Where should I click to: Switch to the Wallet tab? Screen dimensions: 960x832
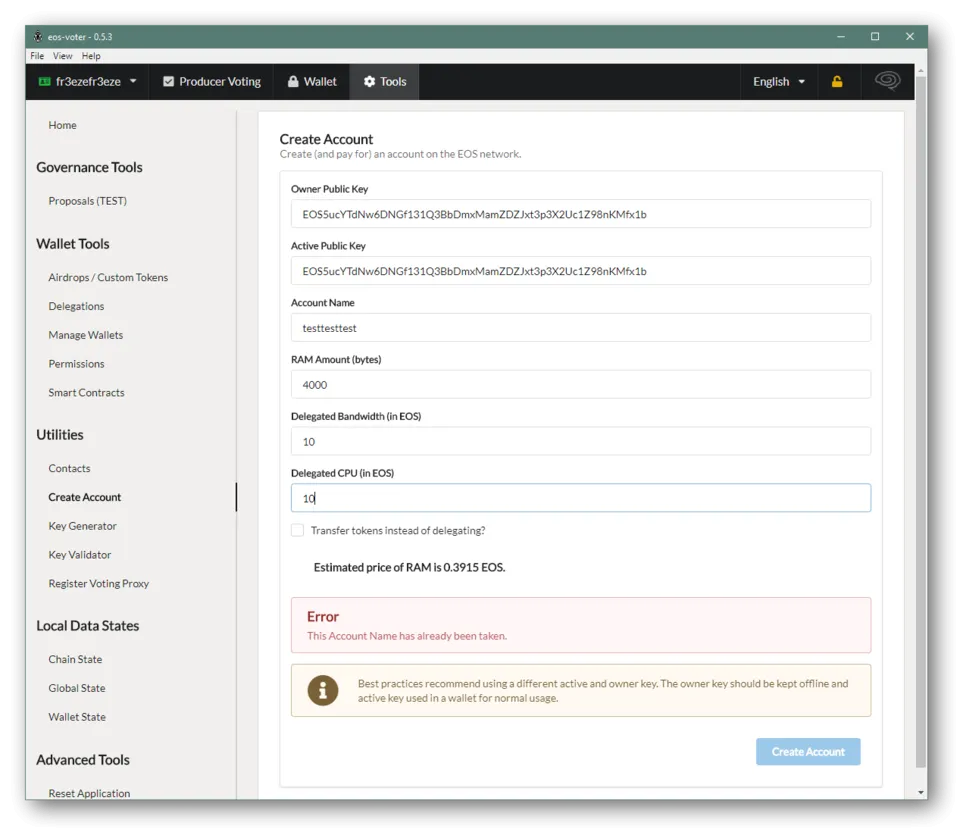tap(312, 81)
